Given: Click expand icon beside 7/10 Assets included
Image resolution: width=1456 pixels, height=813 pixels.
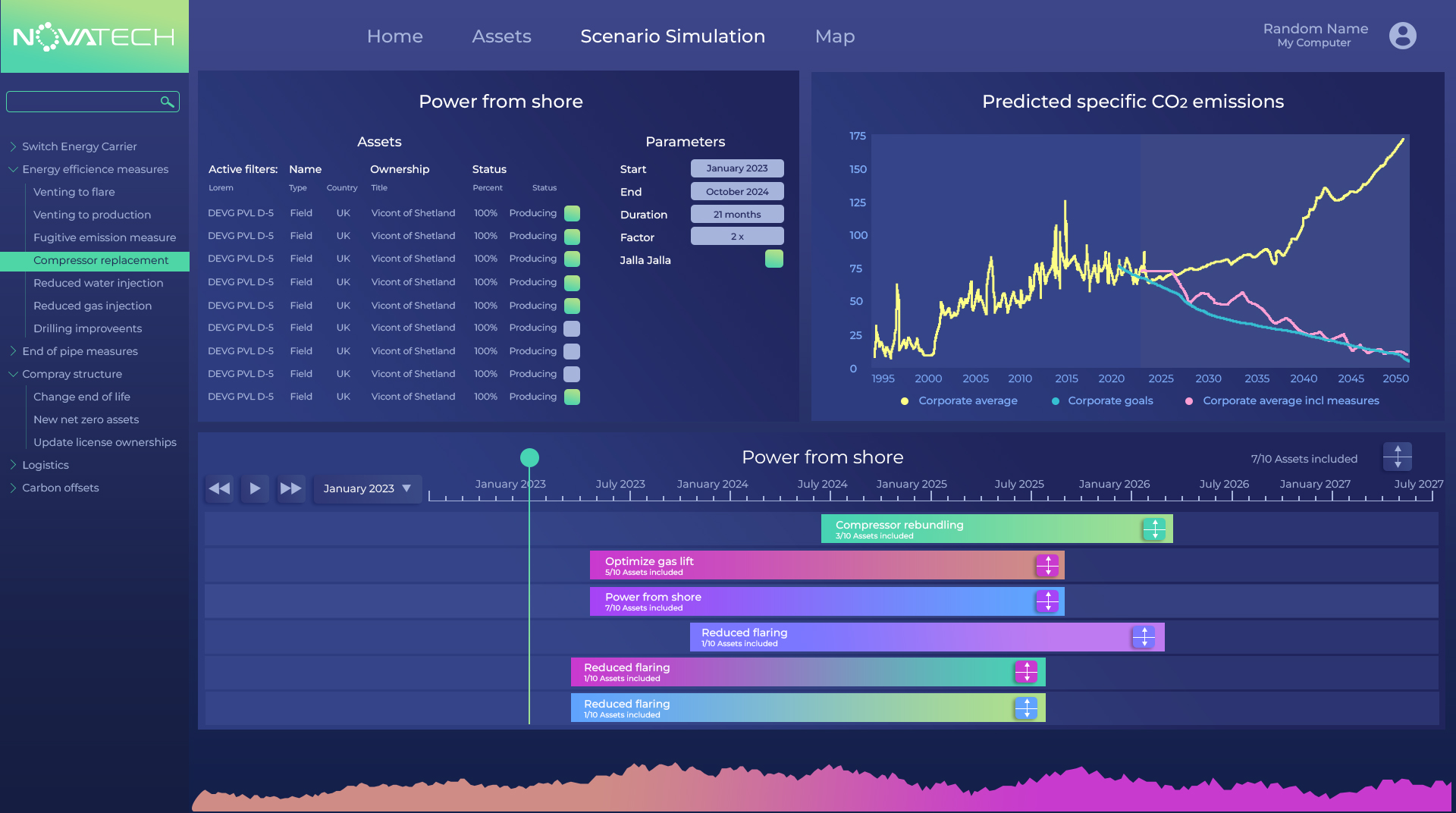Looking at the screenshot, I should [1397, 457].
